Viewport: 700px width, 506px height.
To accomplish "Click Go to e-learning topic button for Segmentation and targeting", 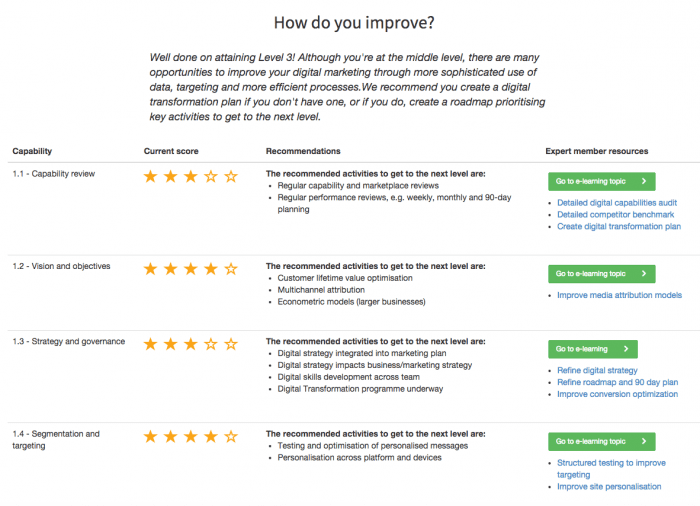I will pyautogui.click(x=601, y=441).
